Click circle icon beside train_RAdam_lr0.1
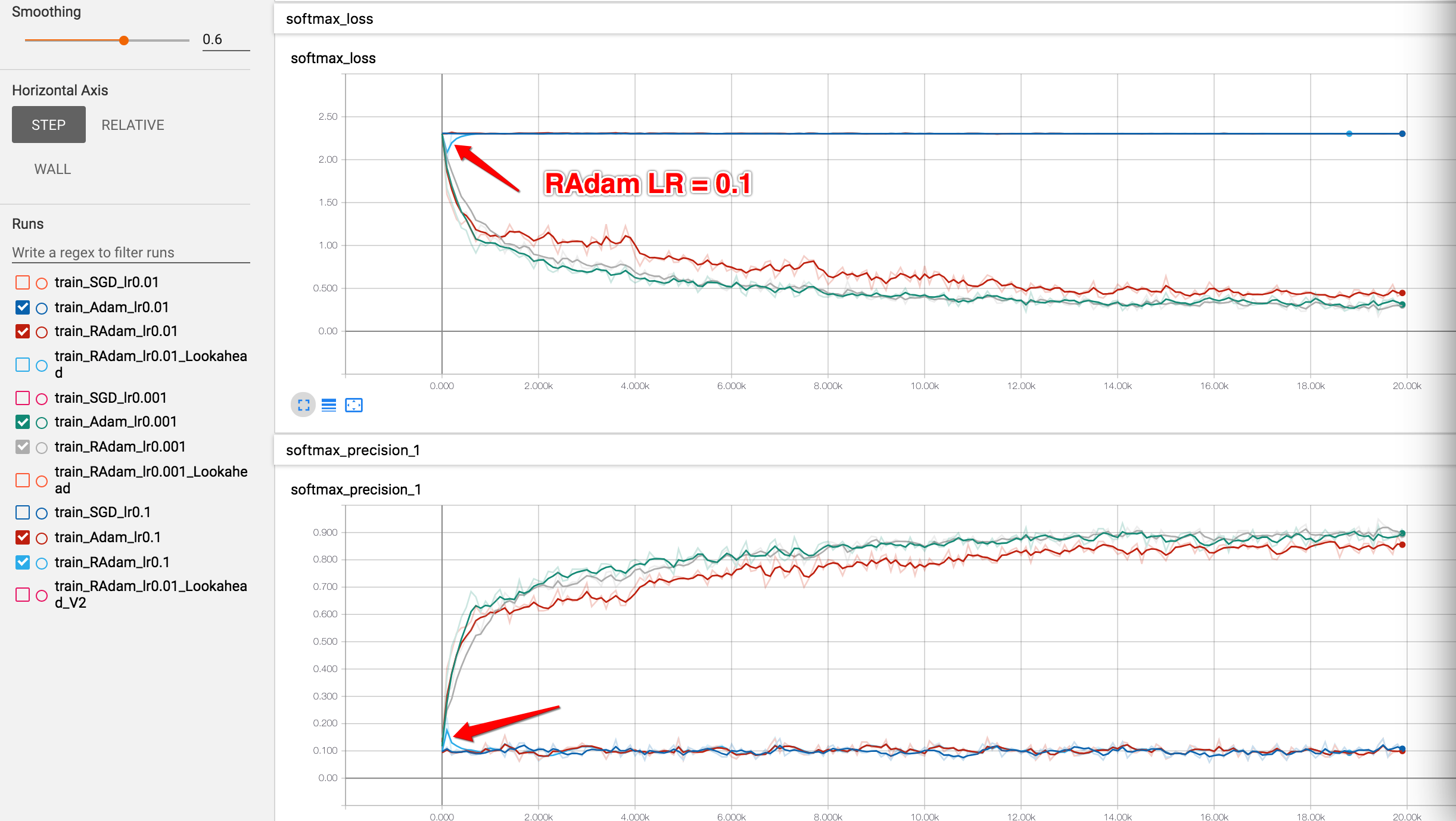This screenshot has width=1456, height=821. click(x=42, y=563)
